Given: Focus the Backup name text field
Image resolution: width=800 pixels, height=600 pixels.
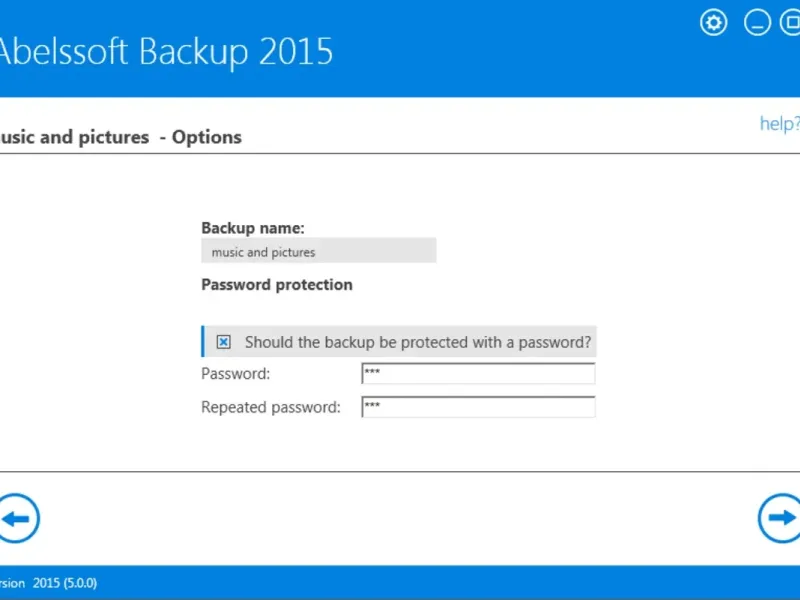Looking at the screenshot, I should coord(318,251).
